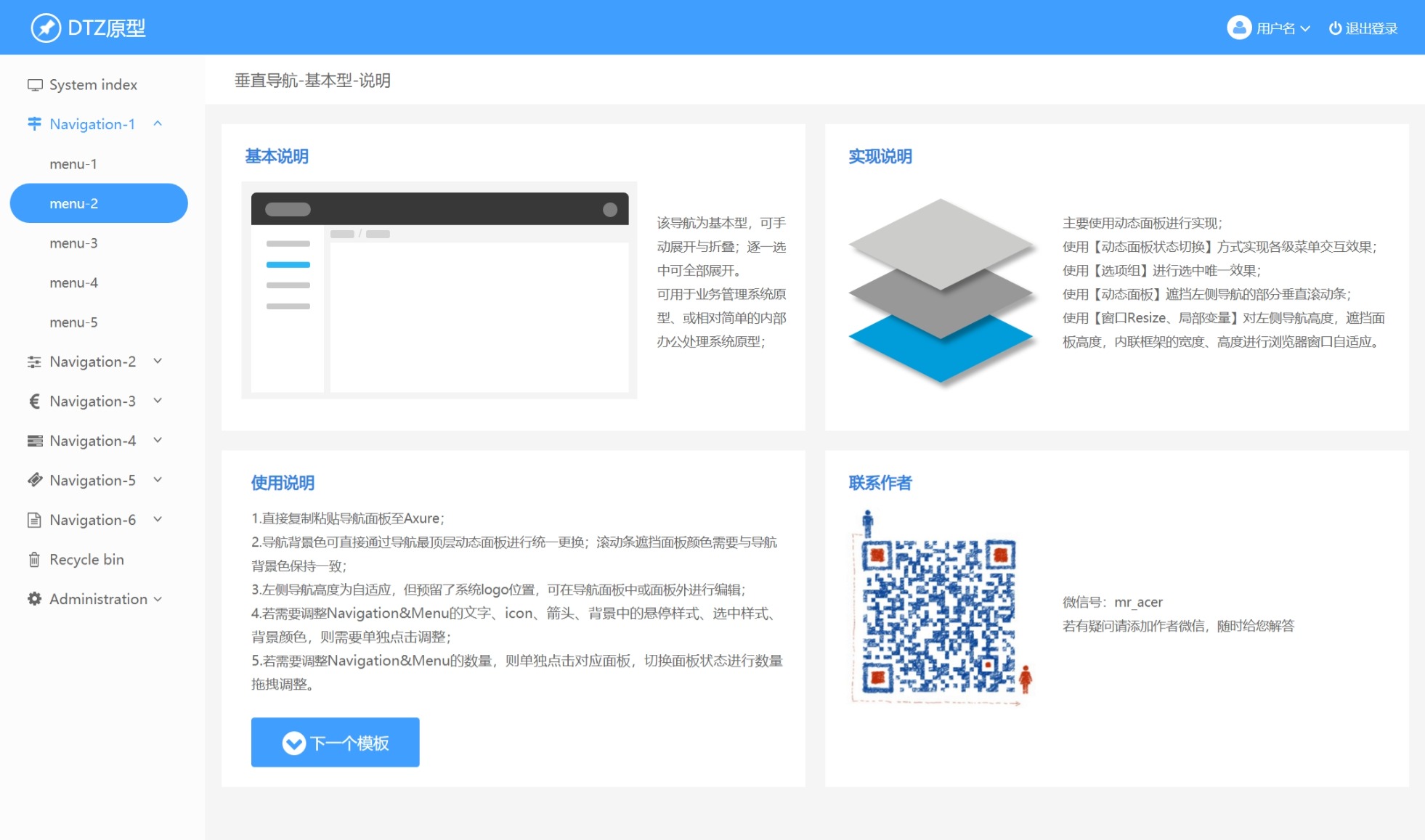Click the 垂直导航-基本型-说明 page title

click(312, 81)
